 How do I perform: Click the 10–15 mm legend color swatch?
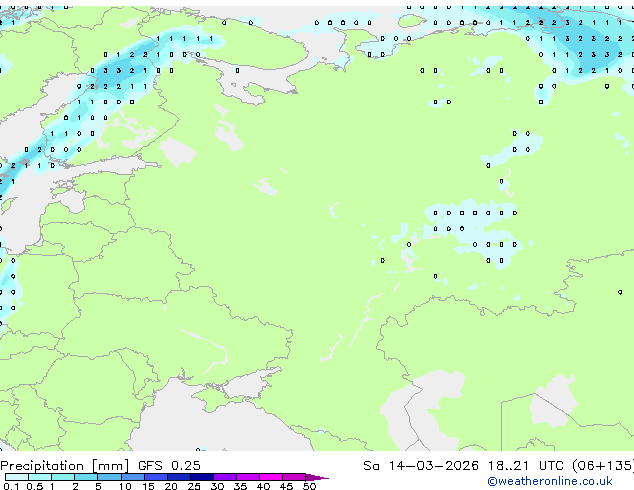pos(132,477)
